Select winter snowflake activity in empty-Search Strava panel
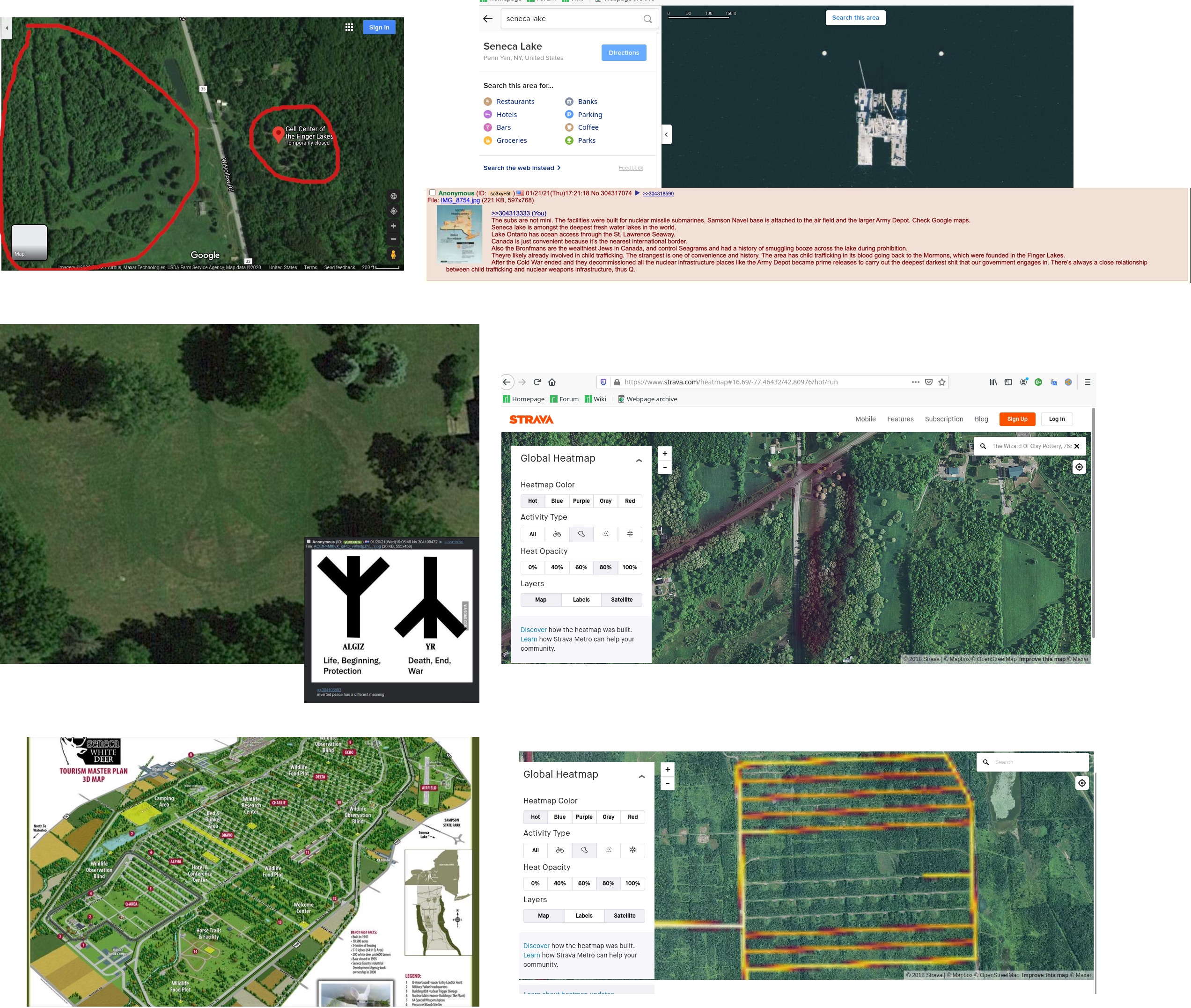Viewport: 1191px width, 1008px height. pyautogui.click(x=632, y=850)
